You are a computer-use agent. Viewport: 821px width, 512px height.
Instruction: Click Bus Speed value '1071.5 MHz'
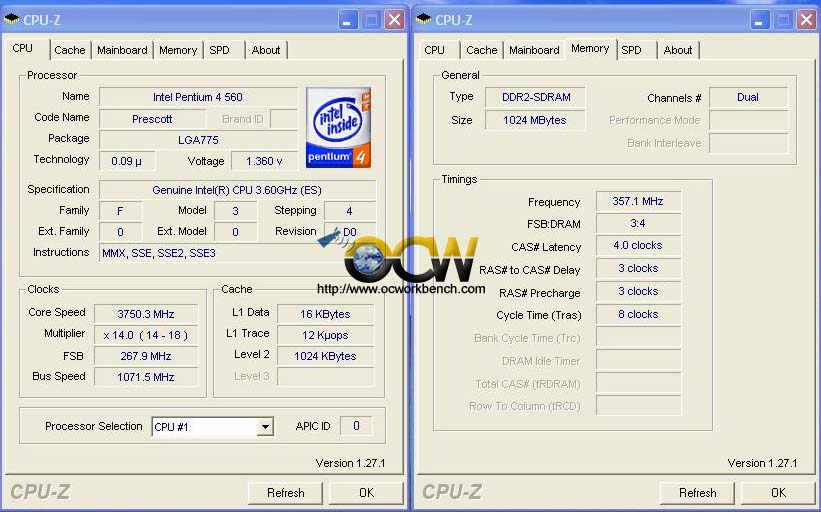[x=146, y=377]
